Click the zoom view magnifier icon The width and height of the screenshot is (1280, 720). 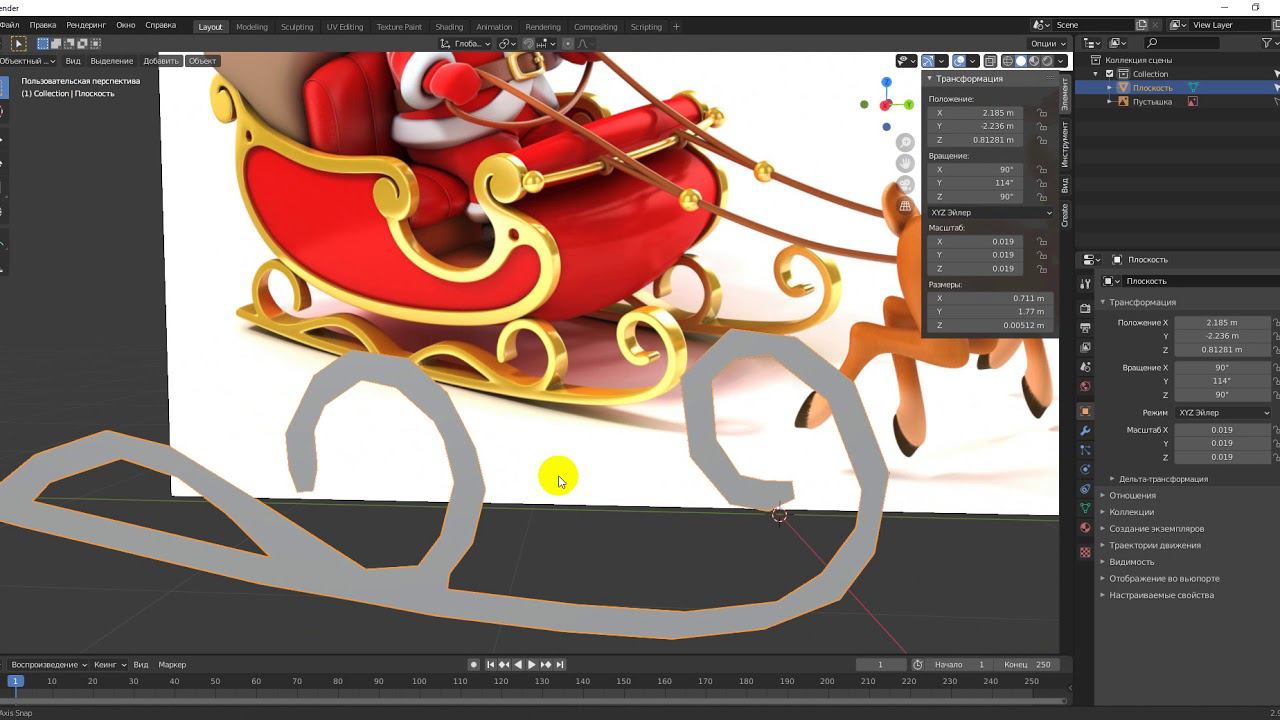tap(905, 143)
